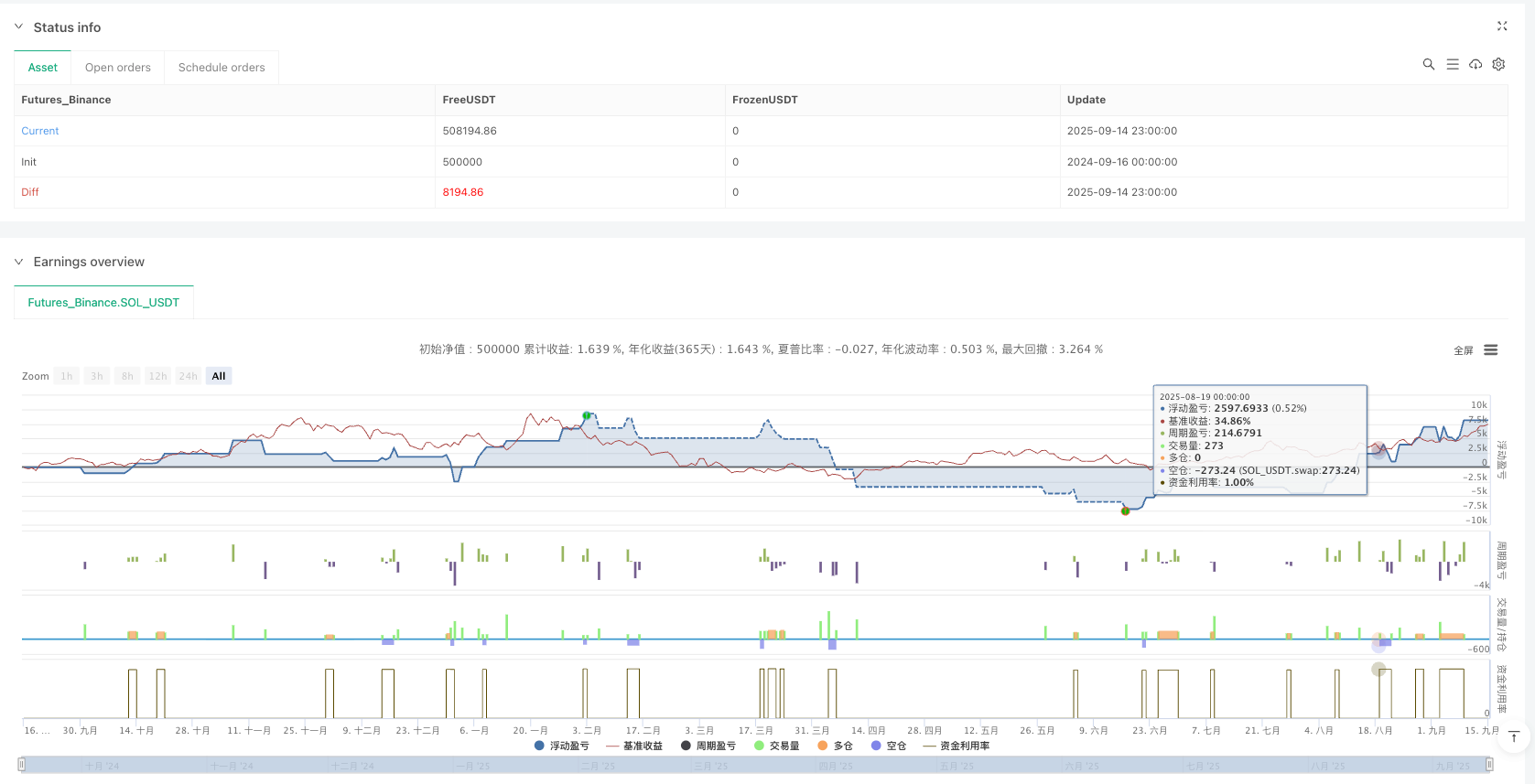Open the settings gear icon
This screenshot has height=784, width=1535.
tap(1498, 64)
